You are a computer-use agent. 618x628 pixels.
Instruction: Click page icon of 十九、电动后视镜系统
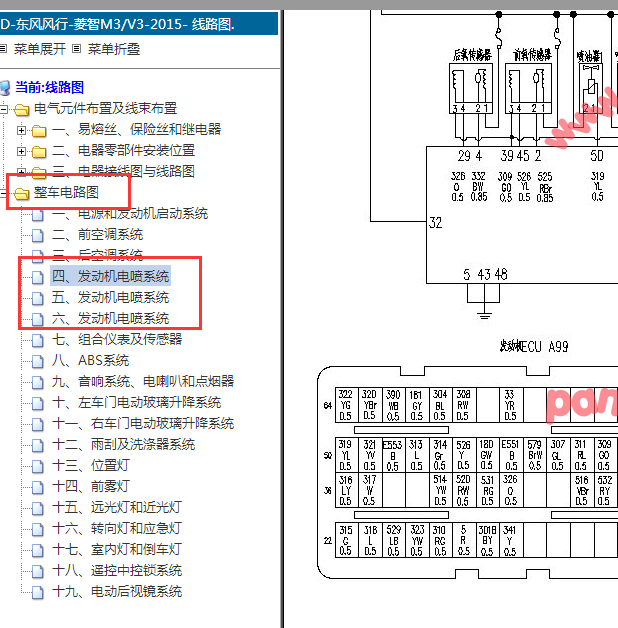click(x=38, y=592)
